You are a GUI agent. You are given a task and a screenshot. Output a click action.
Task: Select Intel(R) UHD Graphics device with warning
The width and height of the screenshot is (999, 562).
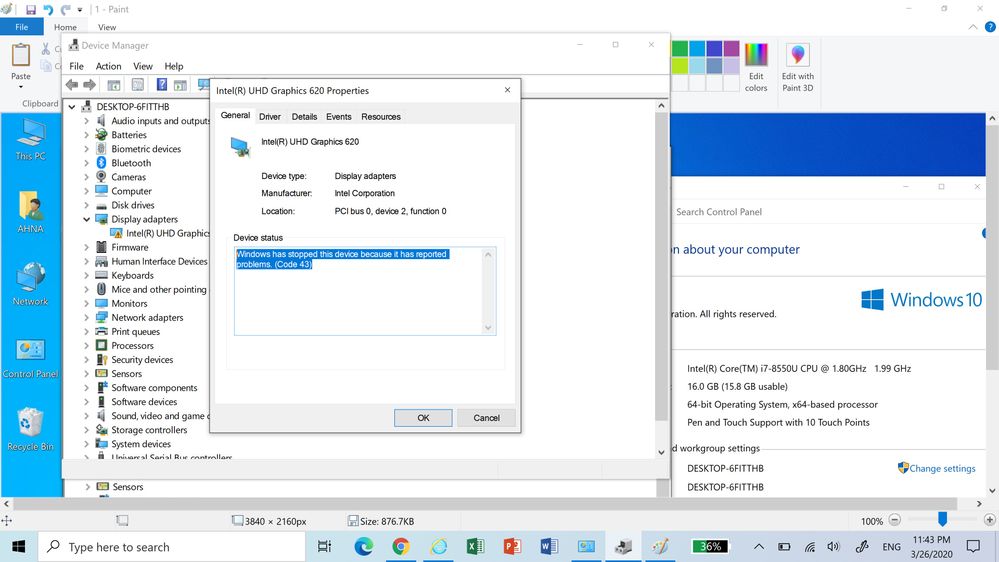[161, 233]
